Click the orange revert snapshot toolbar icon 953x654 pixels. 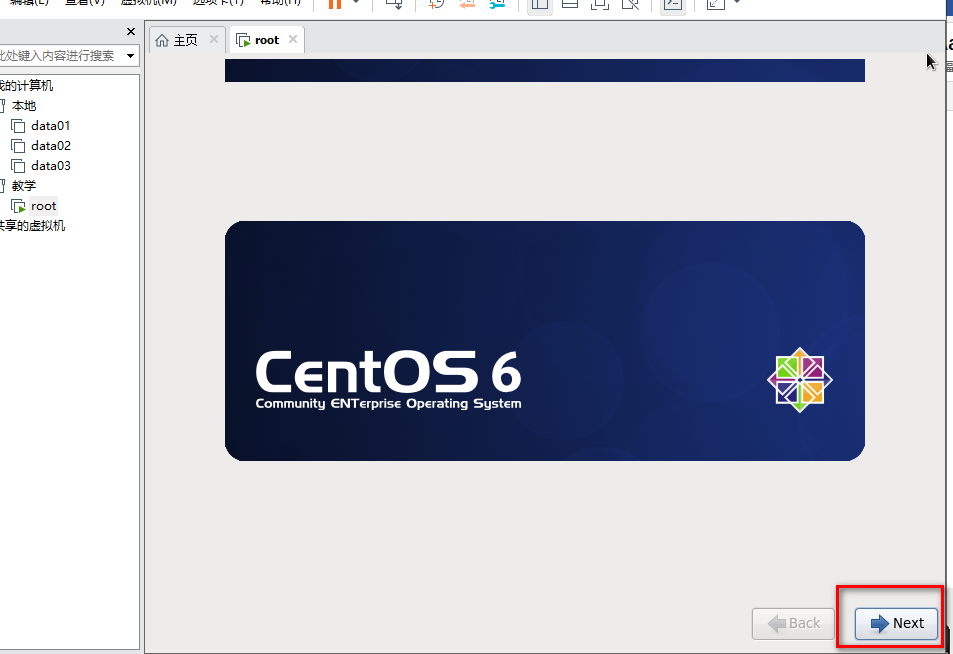coord(467,4)
